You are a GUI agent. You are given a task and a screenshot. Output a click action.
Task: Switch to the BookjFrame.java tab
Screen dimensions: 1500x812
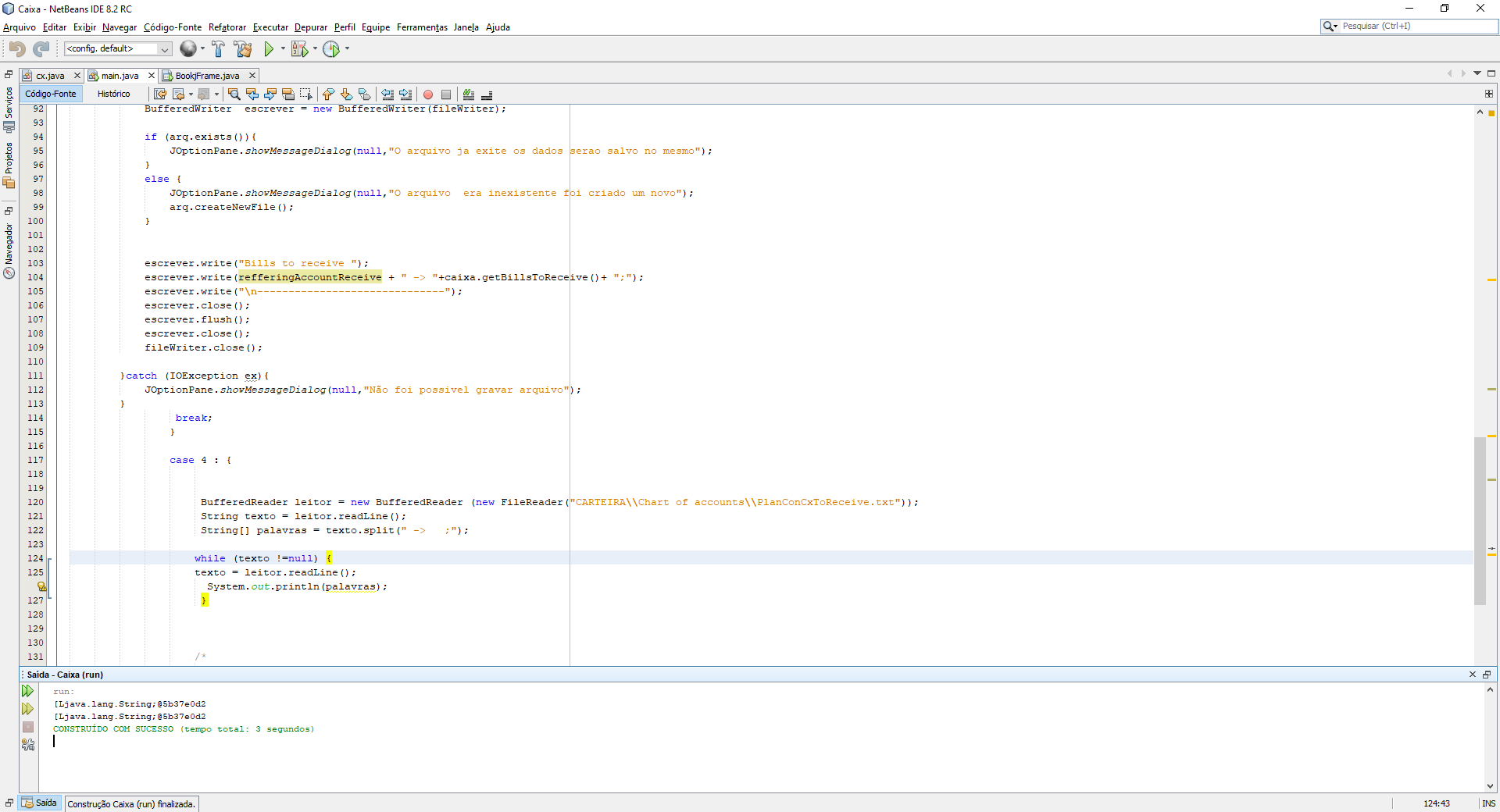coord(207,76)
